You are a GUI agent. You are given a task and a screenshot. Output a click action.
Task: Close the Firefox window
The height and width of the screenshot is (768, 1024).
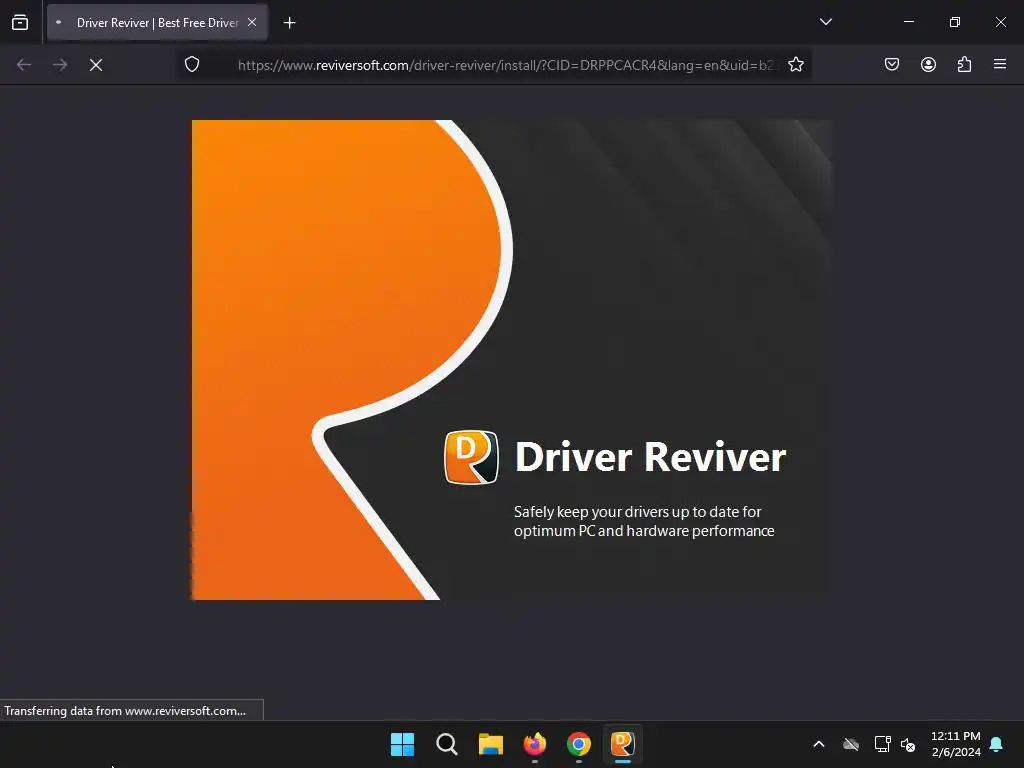(x=1000, y=22)
